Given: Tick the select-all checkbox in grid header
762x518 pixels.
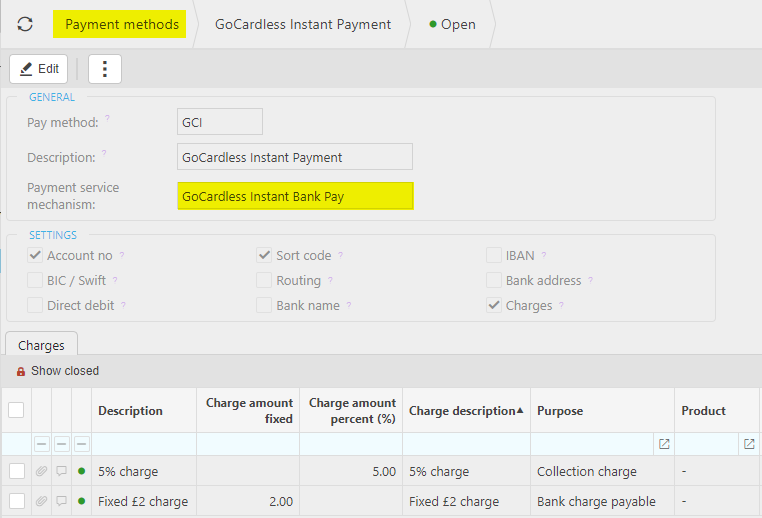Looking at the screenshot, I should (17, 410).
